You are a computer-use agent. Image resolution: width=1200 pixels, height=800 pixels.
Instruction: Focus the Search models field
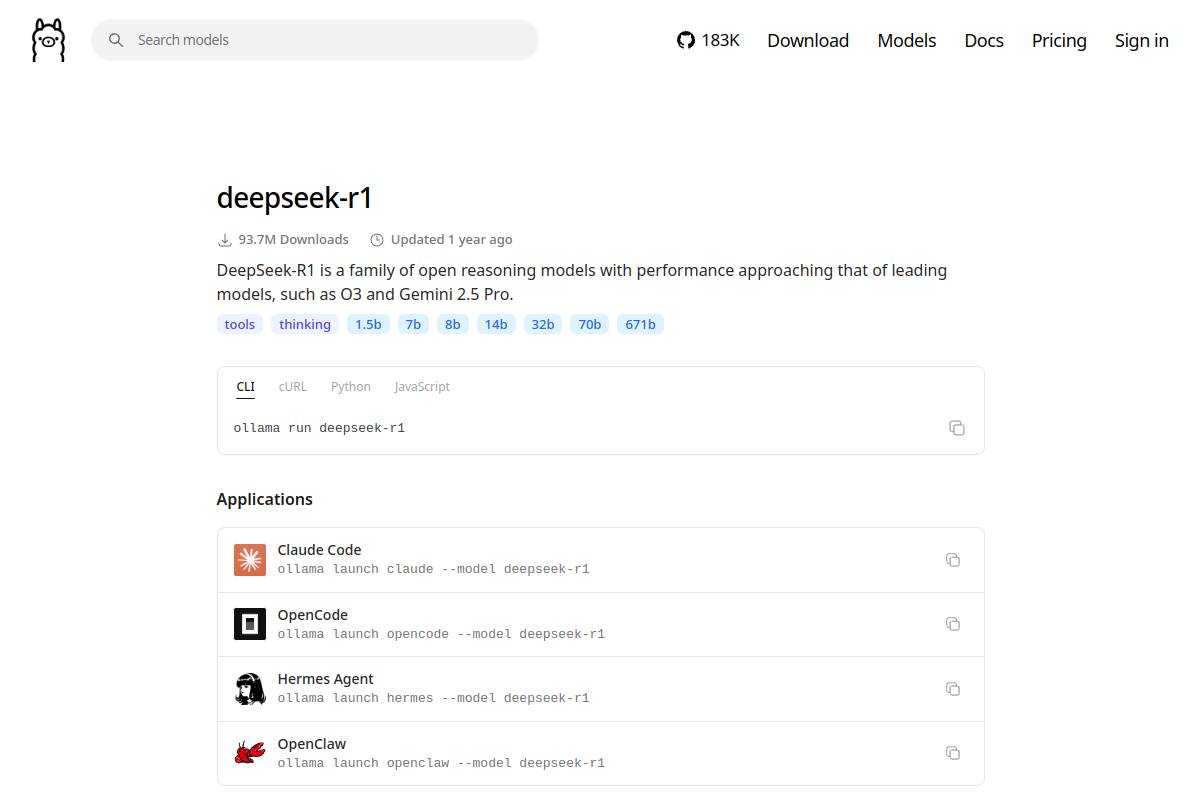[x=315, y=40]
